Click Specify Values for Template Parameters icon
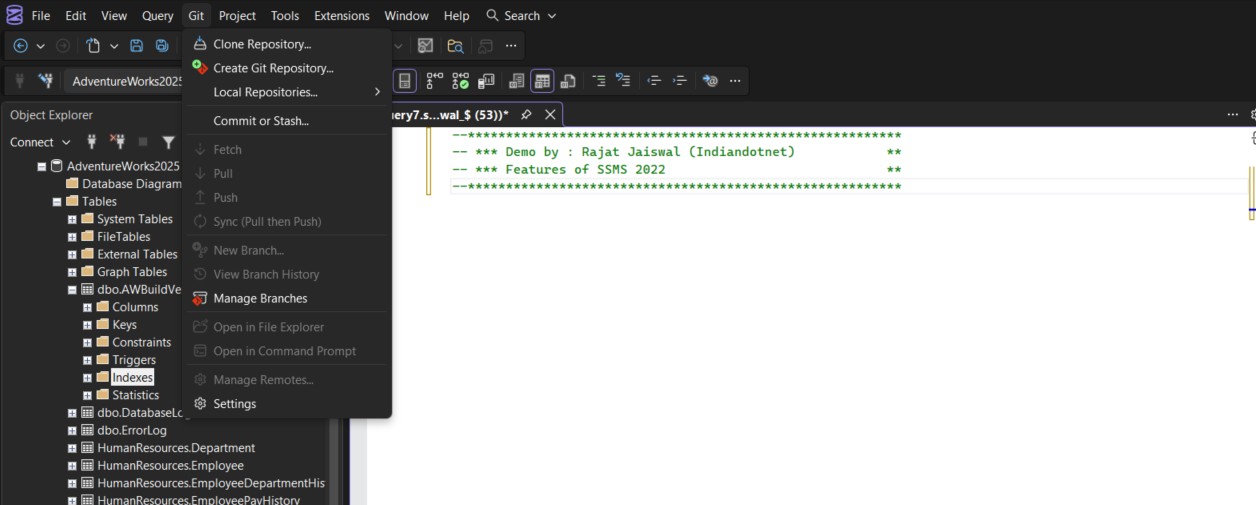Viewport: 1256px width, 505px height. [710, 81]
